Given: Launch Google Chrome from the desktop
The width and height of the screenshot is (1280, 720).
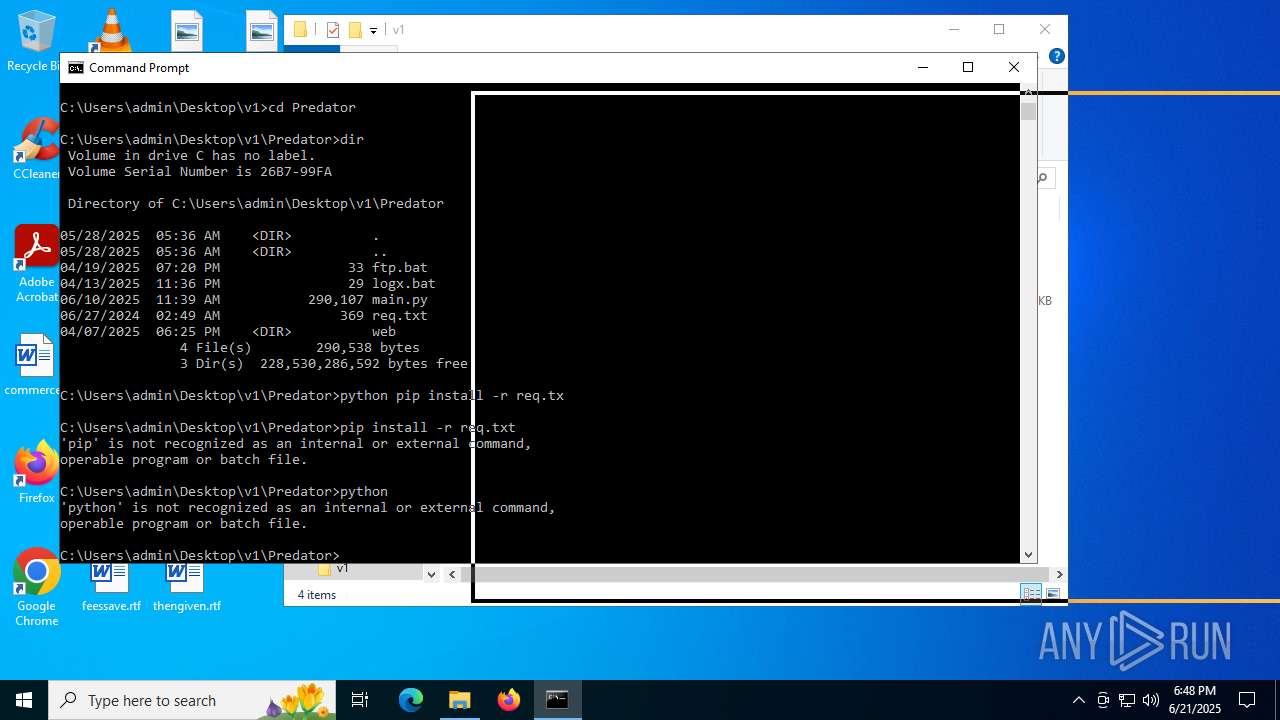Looking at the screenshot, I should [36, 588].
